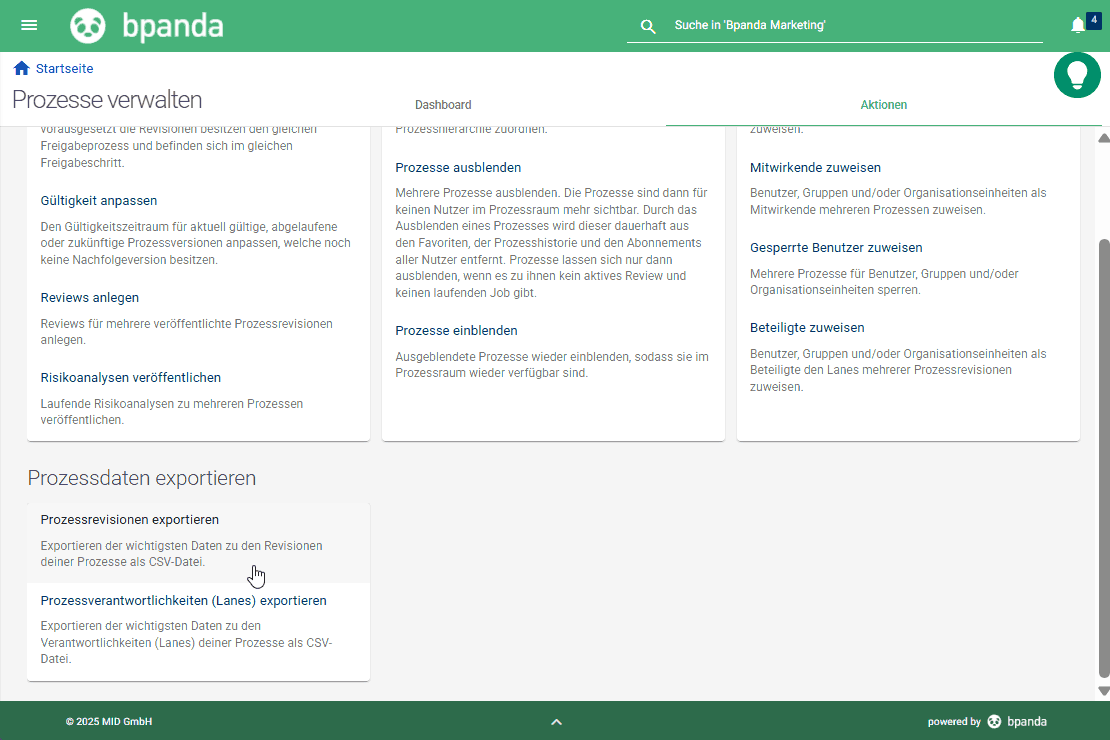
Task: Click the vertical scrollbar thumb
Action: point(1104,458)
